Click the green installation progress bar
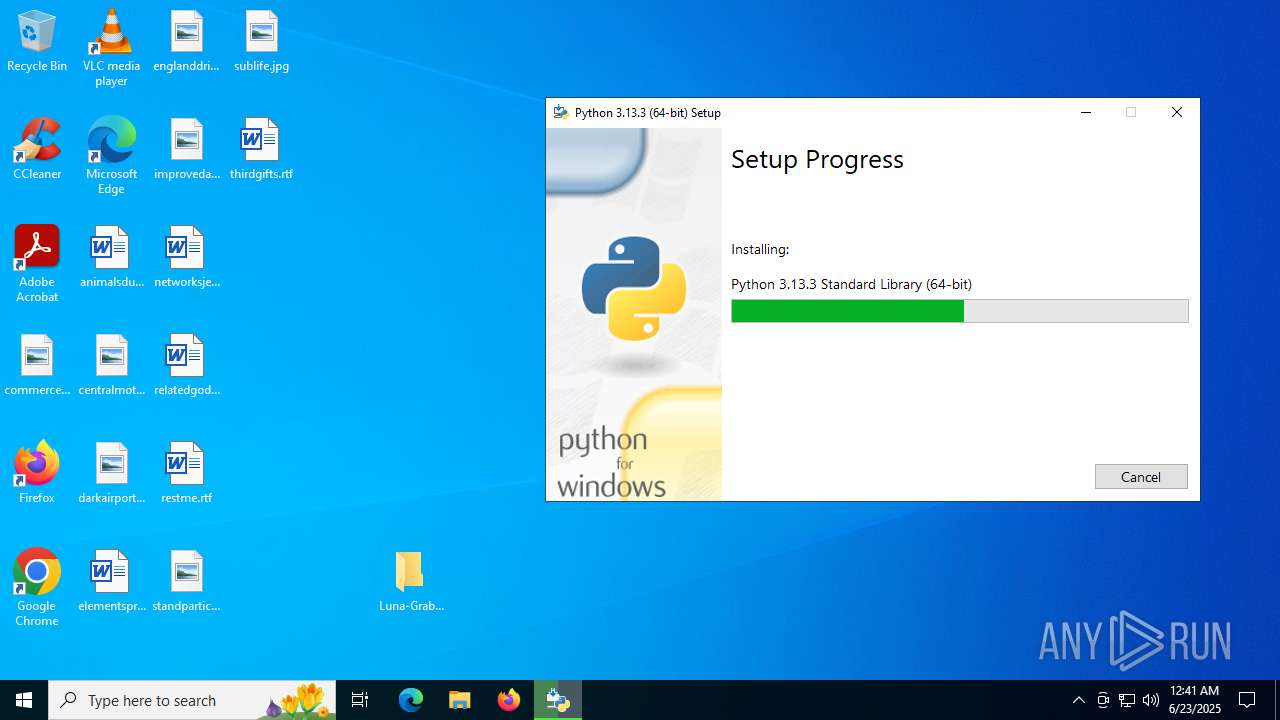Image resolution: width=1280 pixels, height=720 pixels. [x=959, y=311]
